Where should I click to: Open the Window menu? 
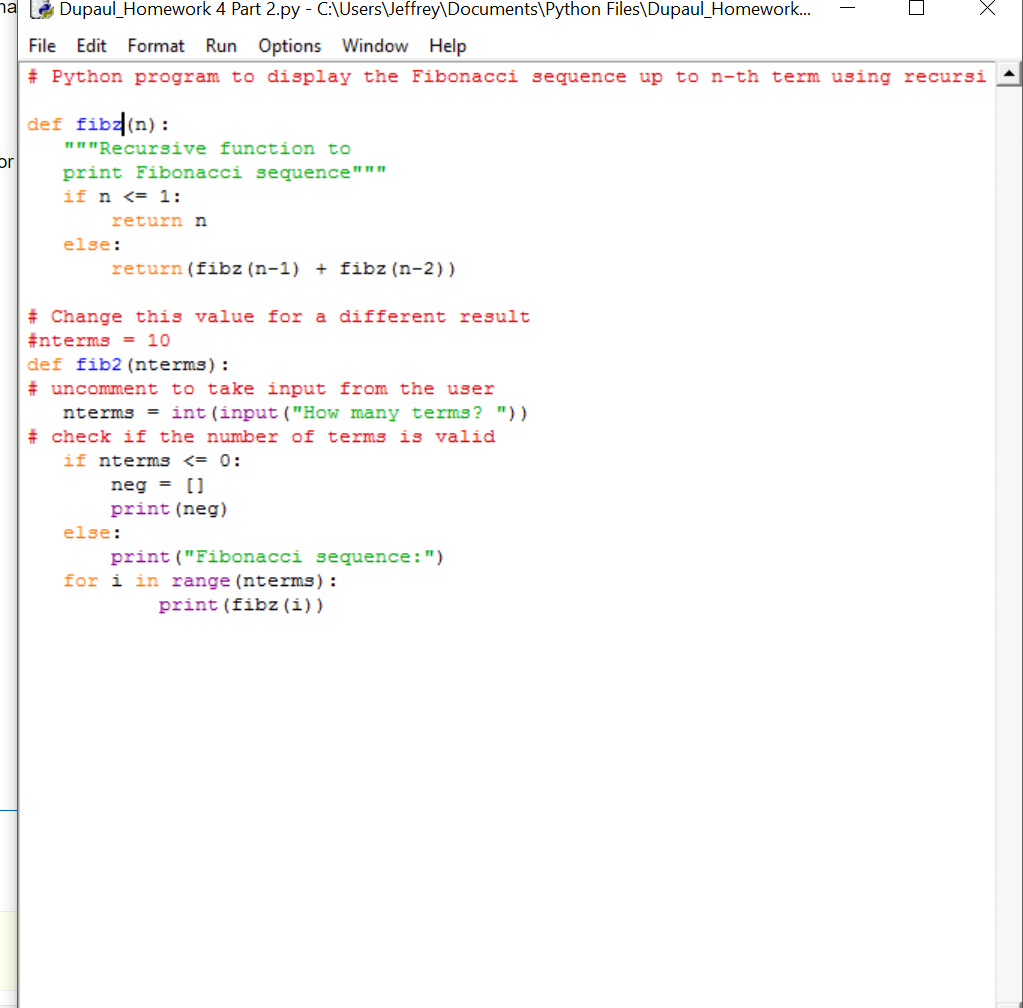coord(375,46)
